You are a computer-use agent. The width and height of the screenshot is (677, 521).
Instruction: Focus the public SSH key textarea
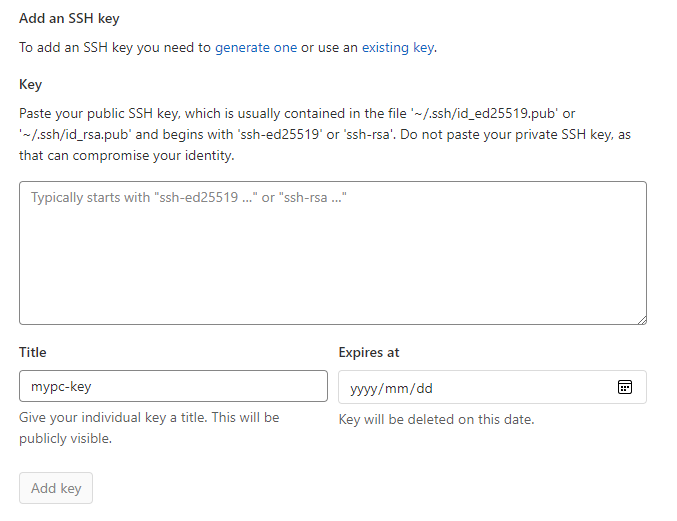click(x=333, y=253)
